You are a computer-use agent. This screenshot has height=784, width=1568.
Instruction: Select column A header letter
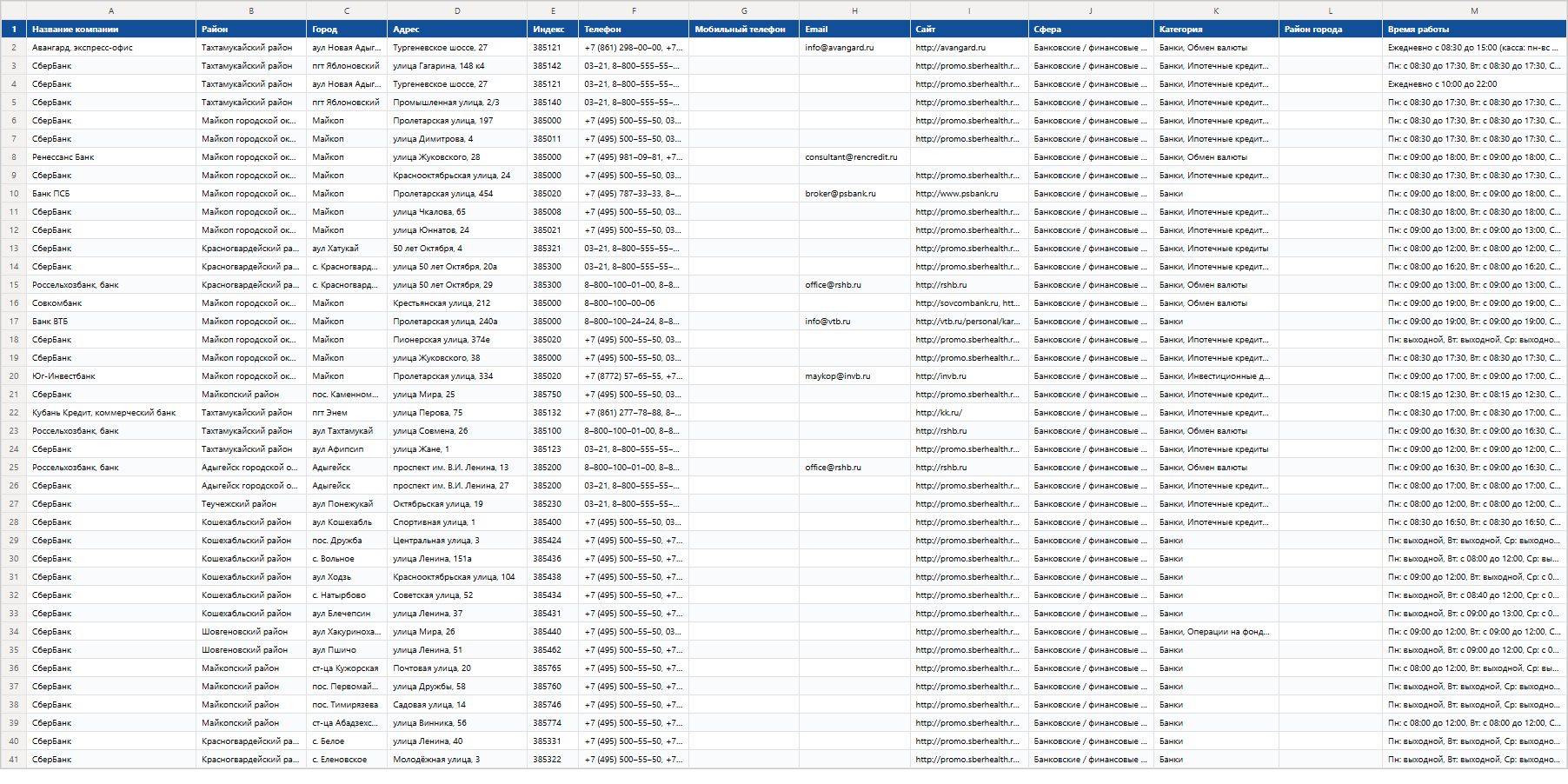(x=111, y=10)
